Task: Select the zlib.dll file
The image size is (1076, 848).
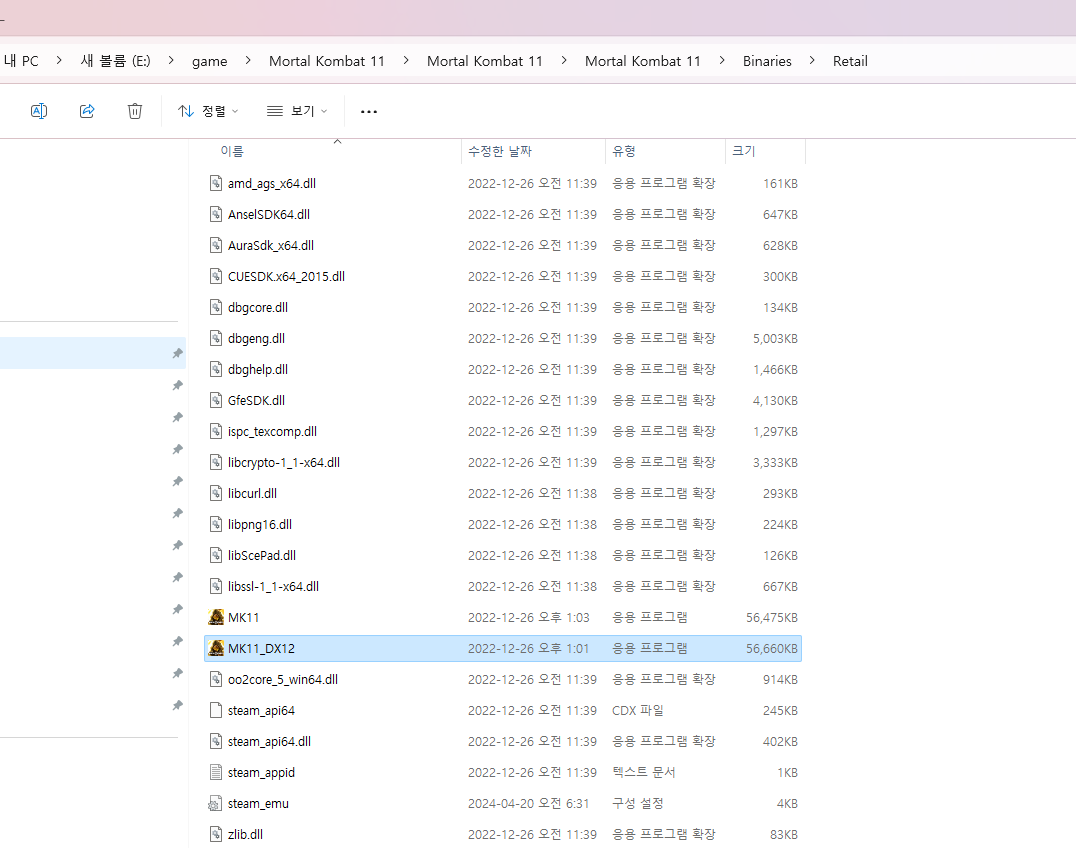Action: pos(245,834)
